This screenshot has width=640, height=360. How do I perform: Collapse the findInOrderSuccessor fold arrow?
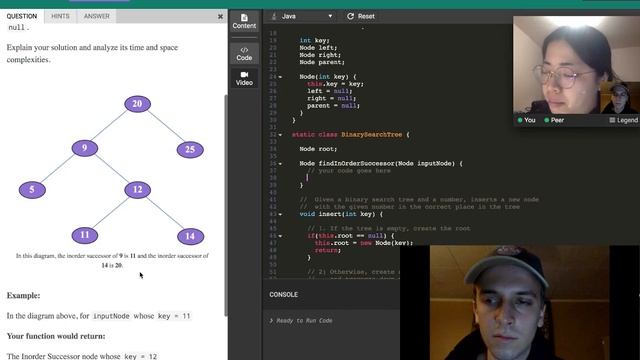pyautogui.click(x=280, y=164)
